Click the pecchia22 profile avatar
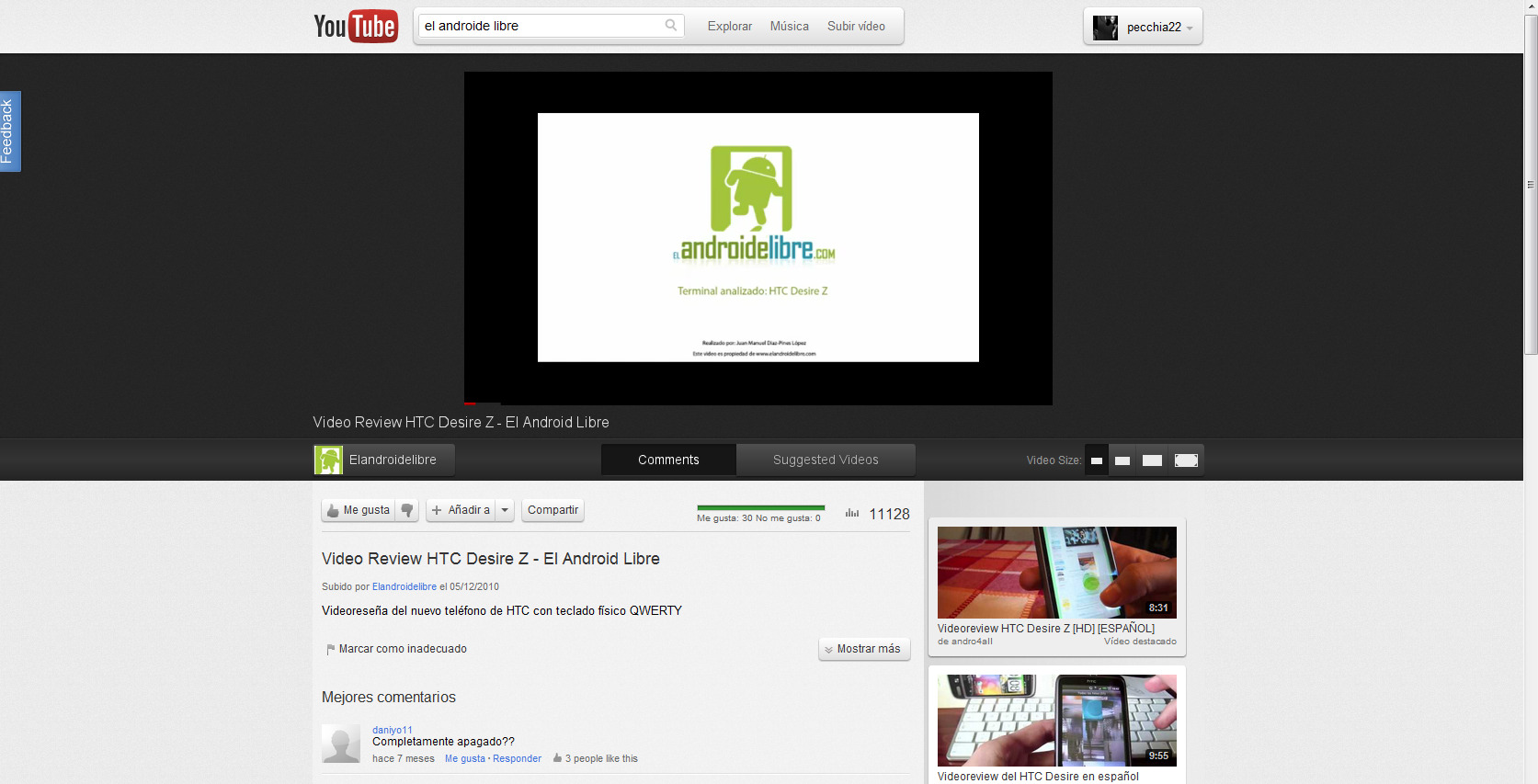The height and width of the screenshot is (784, 1538). pyautogui.click(x=1105, y=28)
